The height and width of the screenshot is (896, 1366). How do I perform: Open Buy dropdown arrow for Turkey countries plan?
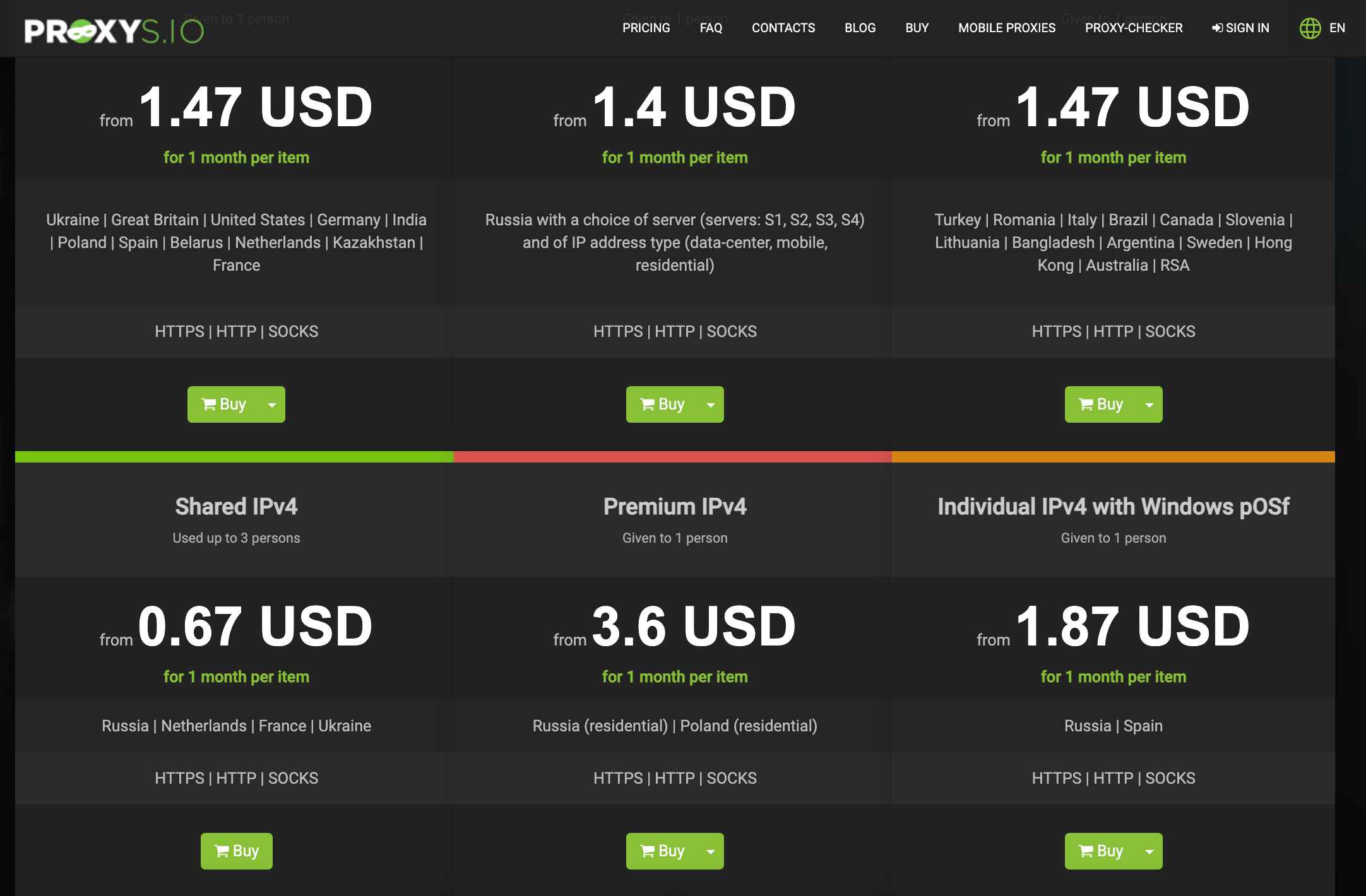pos(1149,404)
